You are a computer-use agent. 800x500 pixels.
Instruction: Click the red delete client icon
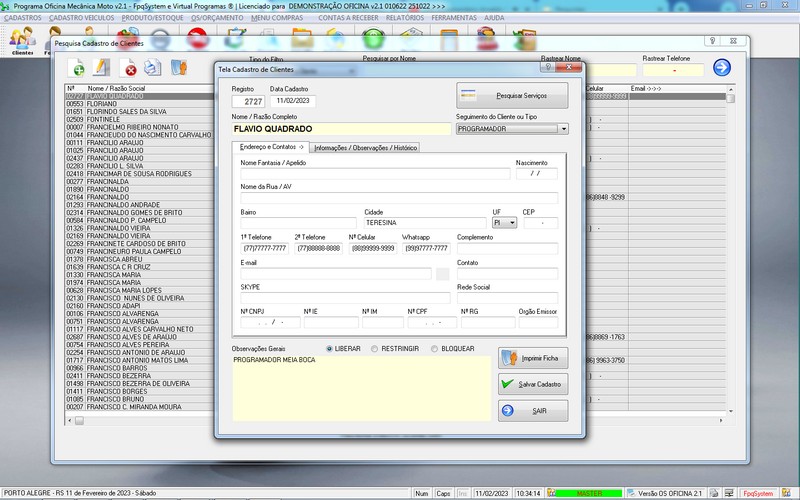point(129,68)
